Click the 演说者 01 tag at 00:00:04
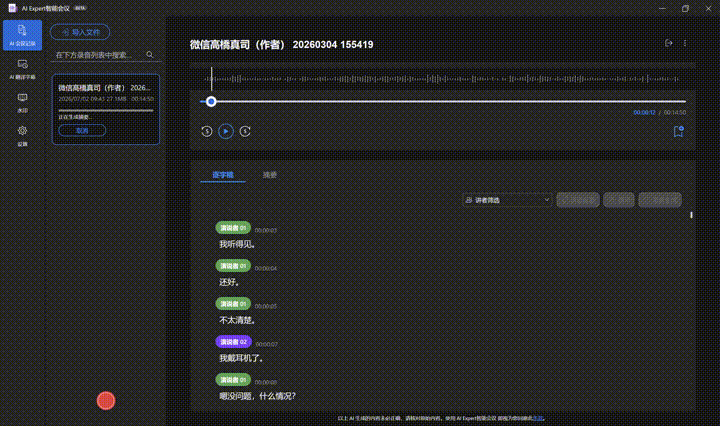Image resolution: width=720 pixels, height=426 pixels. click(x=233, y=266)
